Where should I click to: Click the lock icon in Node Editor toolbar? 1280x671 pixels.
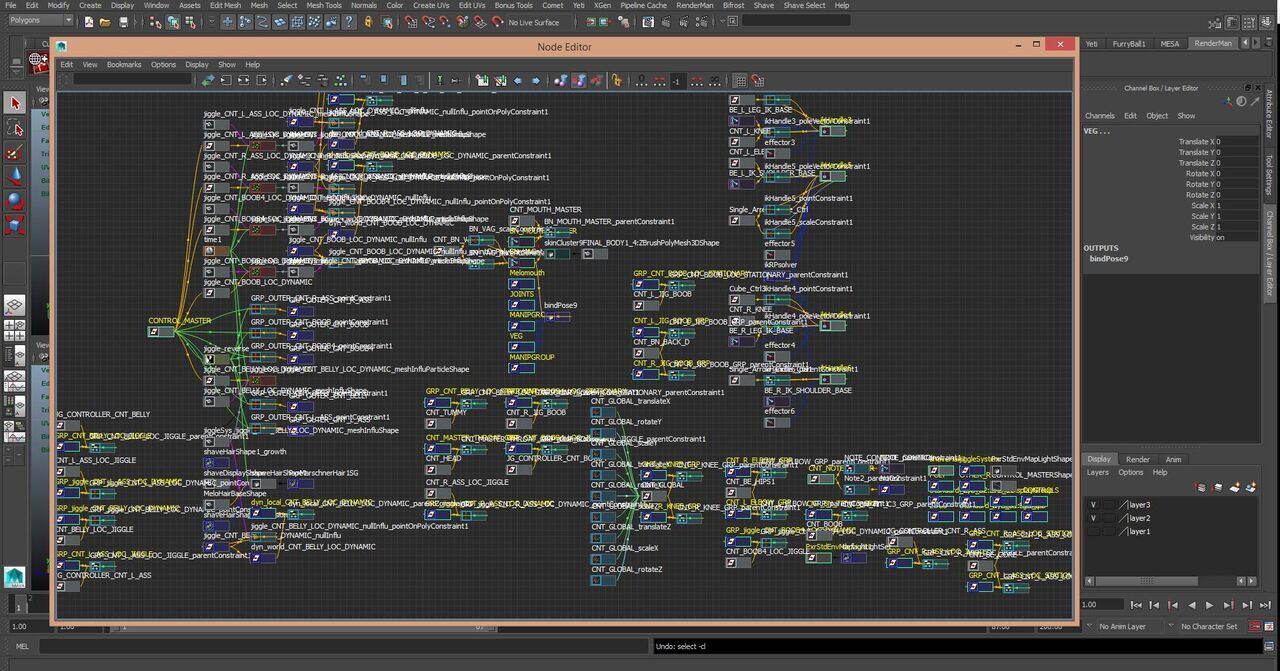click(616, 80)
